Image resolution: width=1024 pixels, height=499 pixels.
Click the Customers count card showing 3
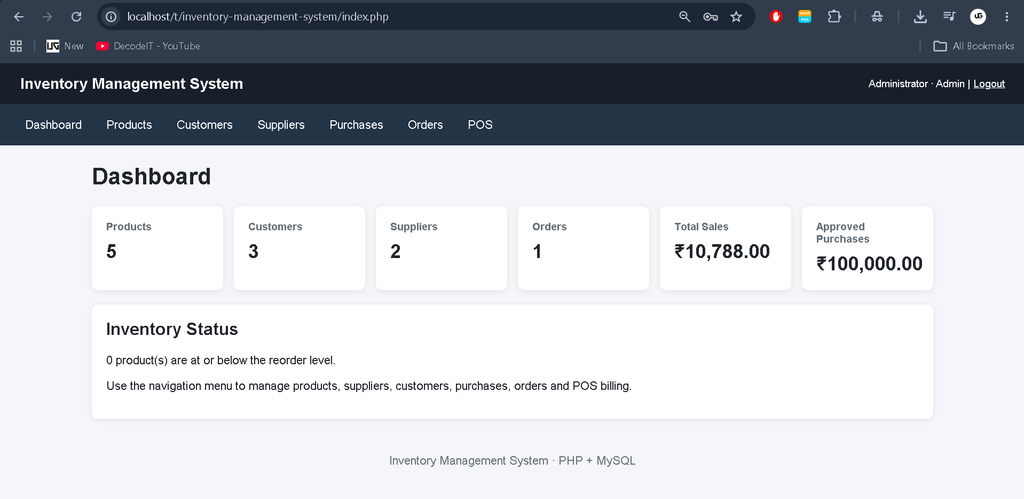(299, 248)
